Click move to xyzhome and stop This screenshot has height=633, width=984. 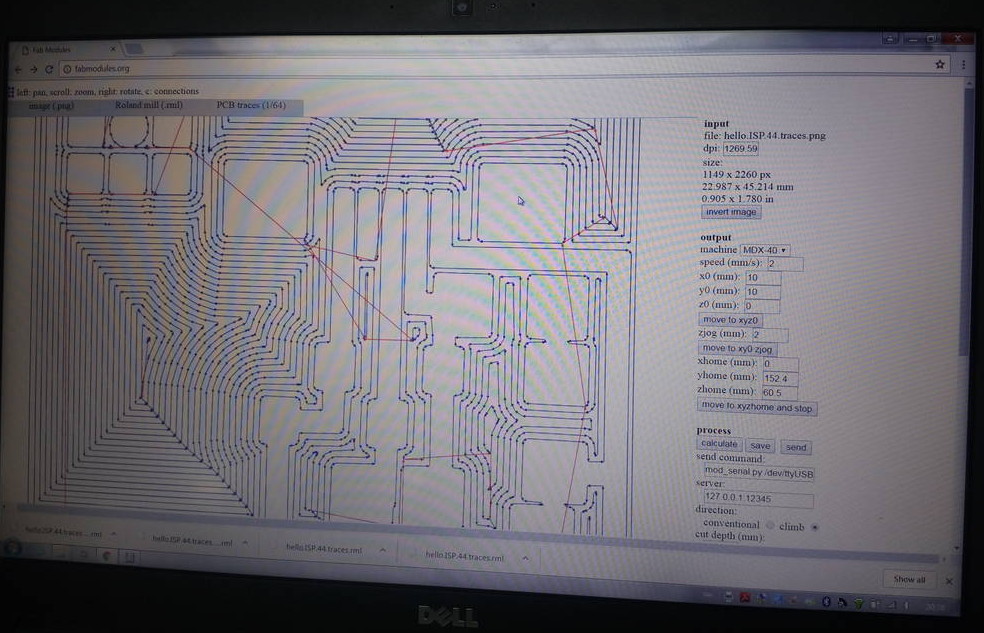757,407
